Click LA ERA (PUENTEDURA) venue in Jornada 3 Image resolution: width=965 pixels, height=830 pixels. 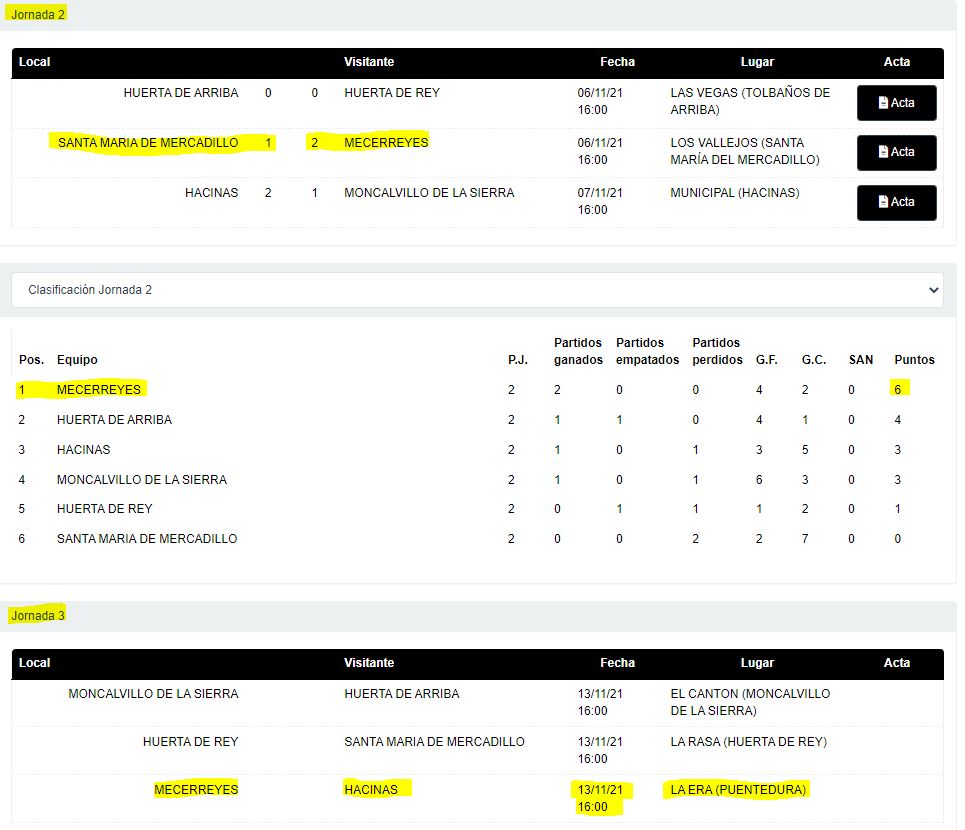click(738, 790)
